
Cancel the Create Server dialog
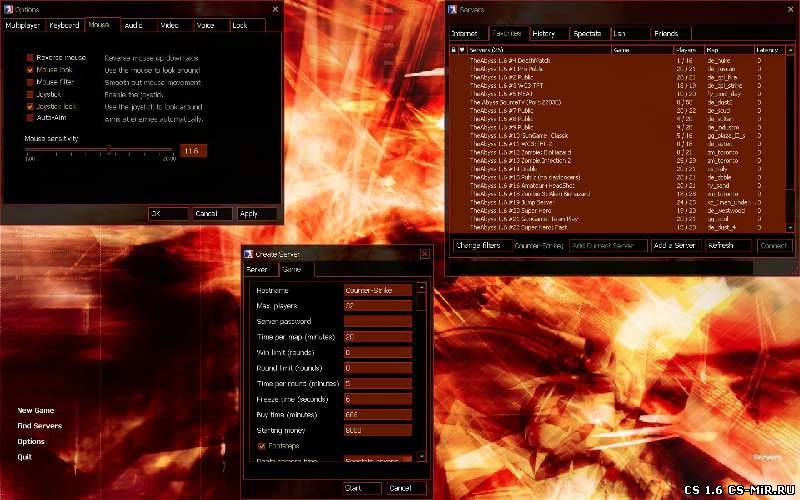coord(406,488)
